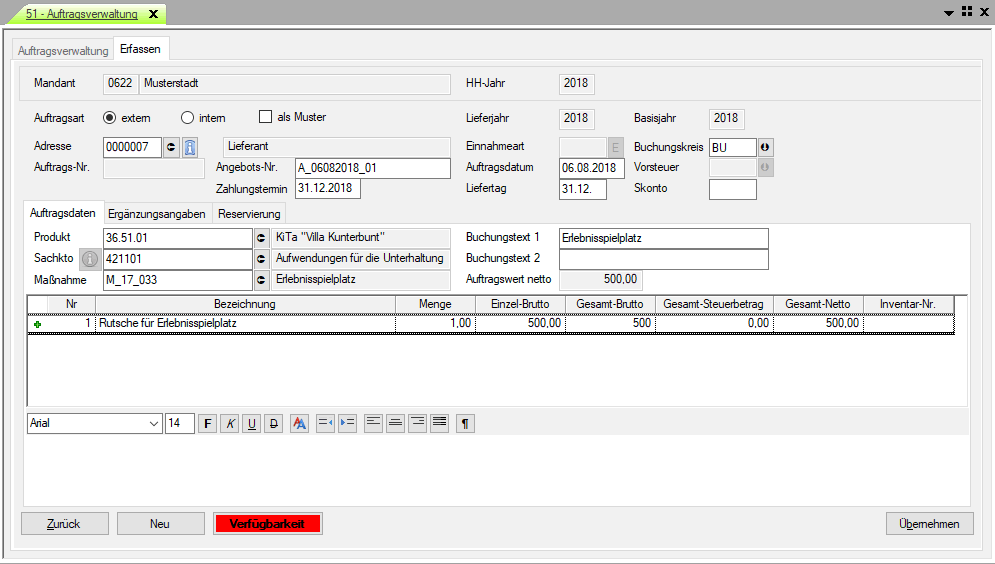
Task: Show paragraph marks with pilcrow icon
Action: click(465, 423)
